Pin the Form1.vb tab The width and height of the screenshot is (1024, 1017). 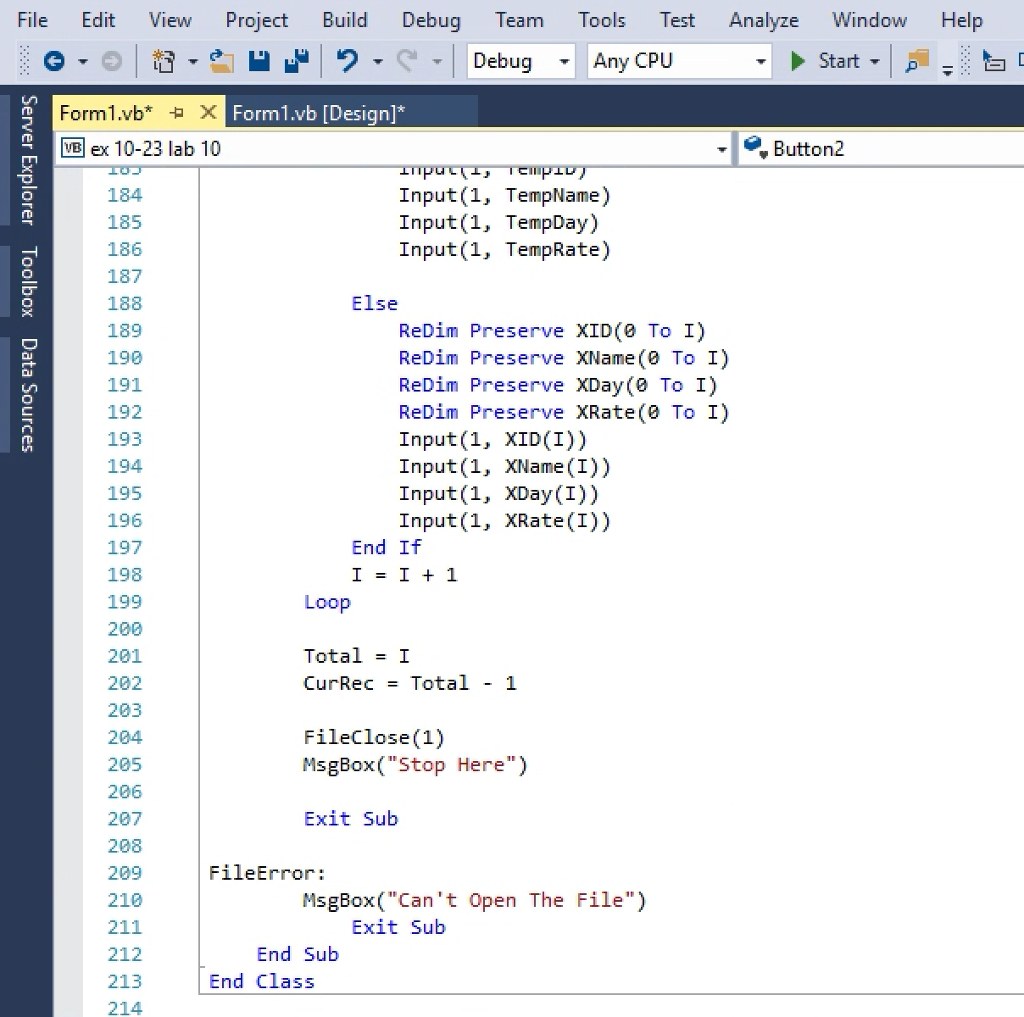177,113
